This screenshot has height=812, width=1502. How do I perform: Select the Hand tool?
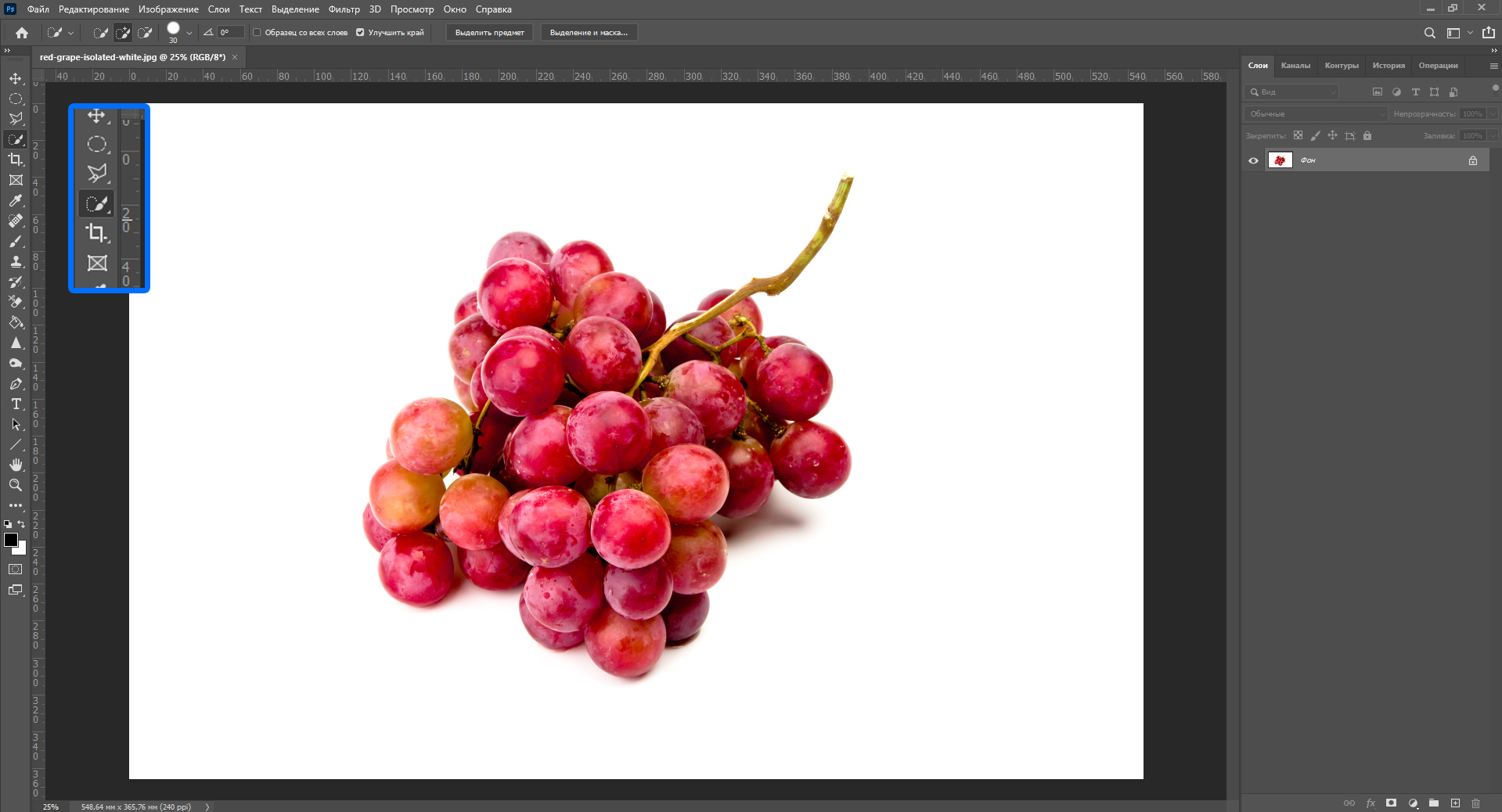tap(16, 465)
